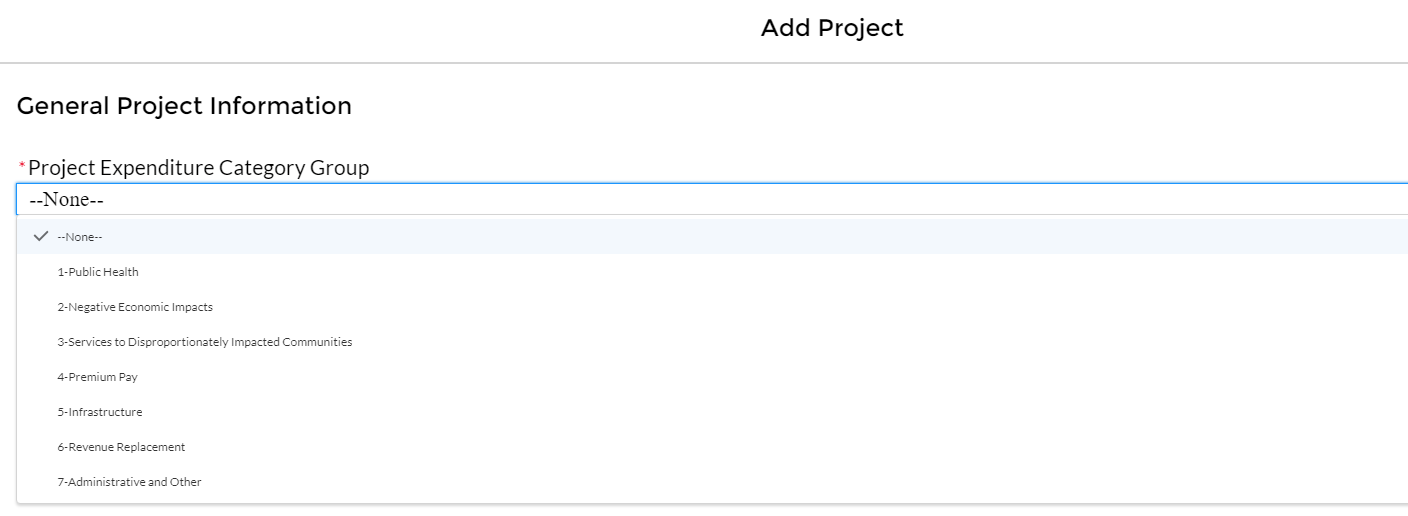Select 5-Infrastructure category group
Viewport: 1408px width, 516px height.
click(x=99, y=412)
